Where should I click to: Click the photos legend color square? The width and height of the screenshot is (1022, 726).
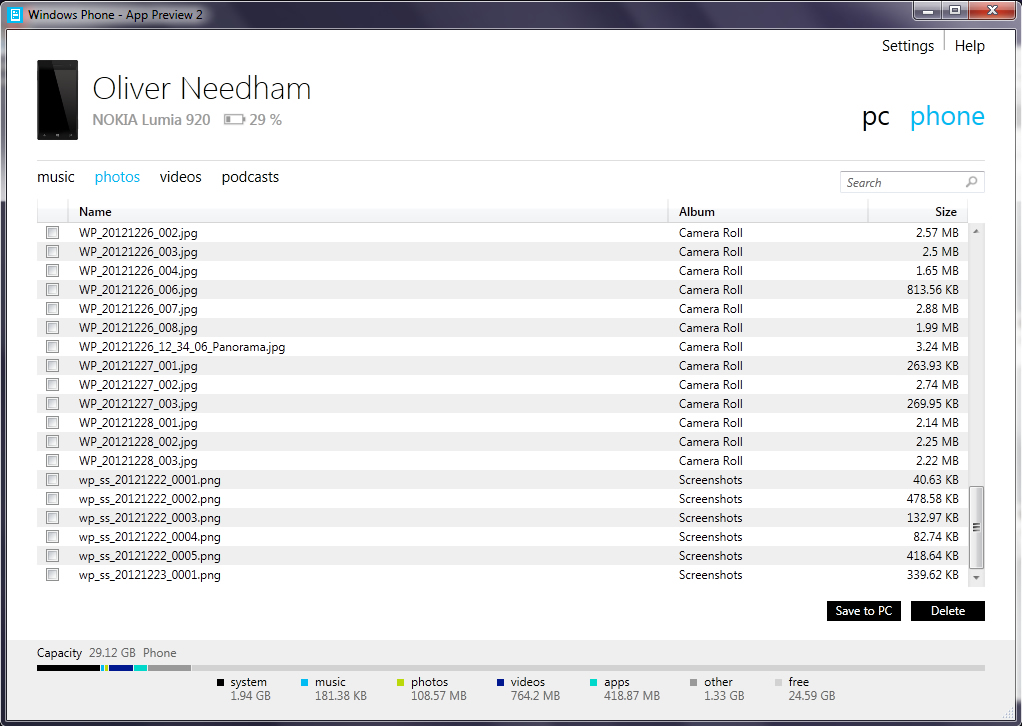(x=400, y=682)
